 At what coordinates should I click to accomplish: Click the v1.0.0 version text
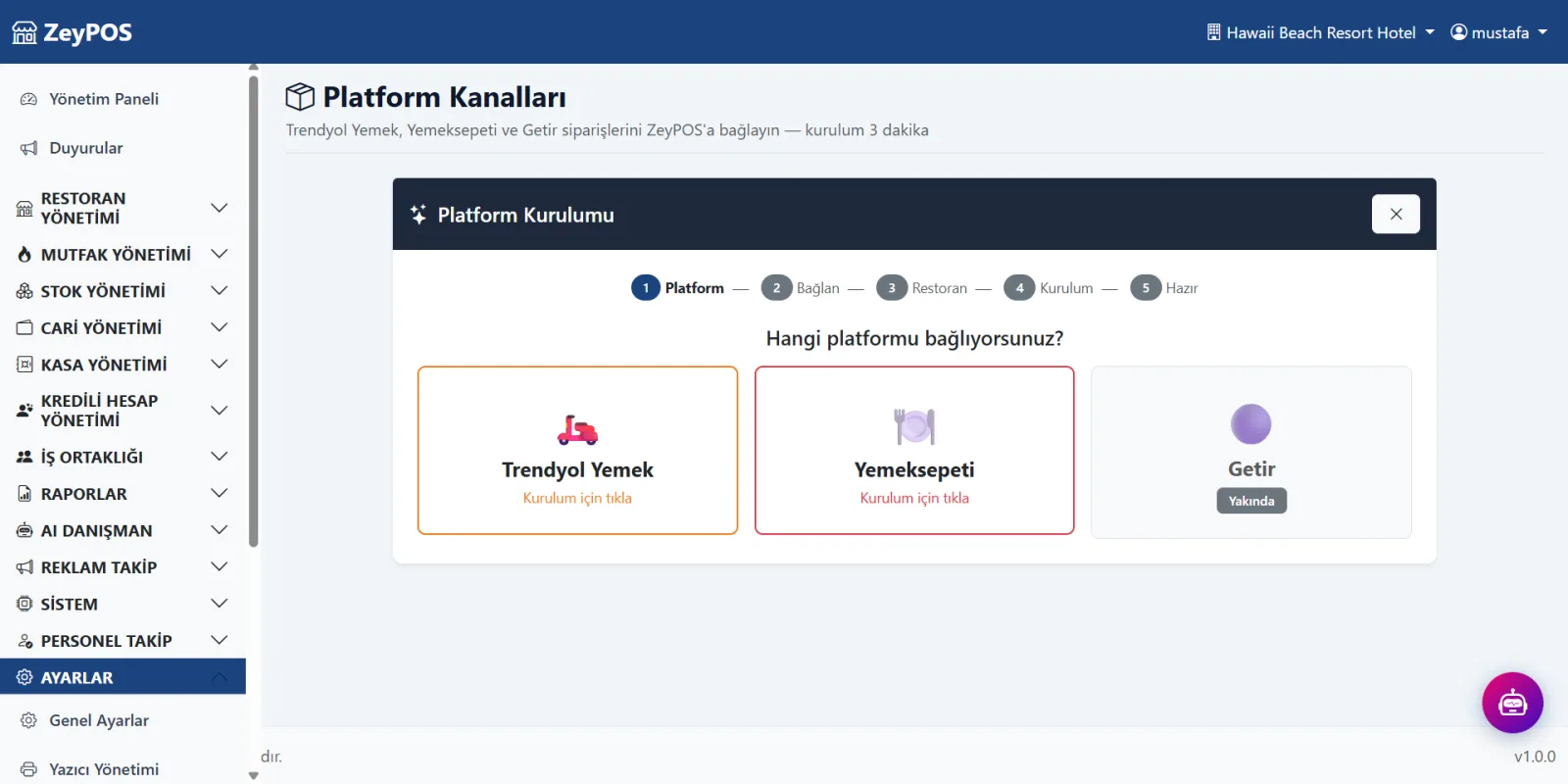point(1535,757)
